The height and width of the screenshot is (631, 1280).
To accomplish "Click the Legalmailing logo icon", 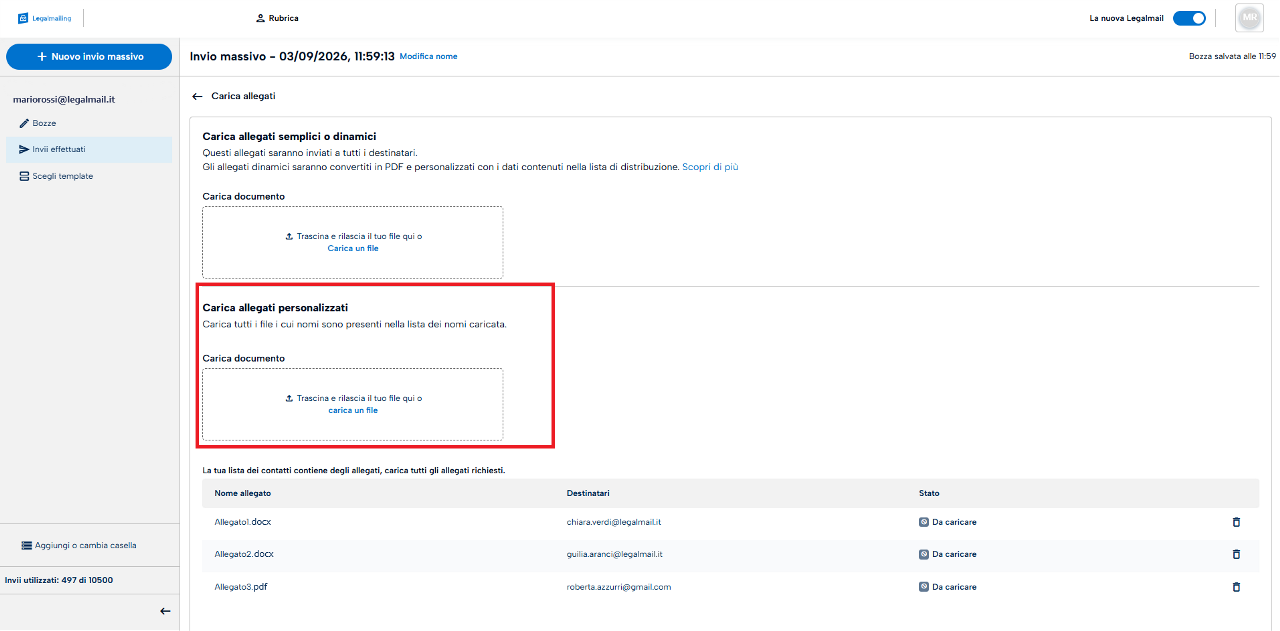I will [x=23, y=18].
